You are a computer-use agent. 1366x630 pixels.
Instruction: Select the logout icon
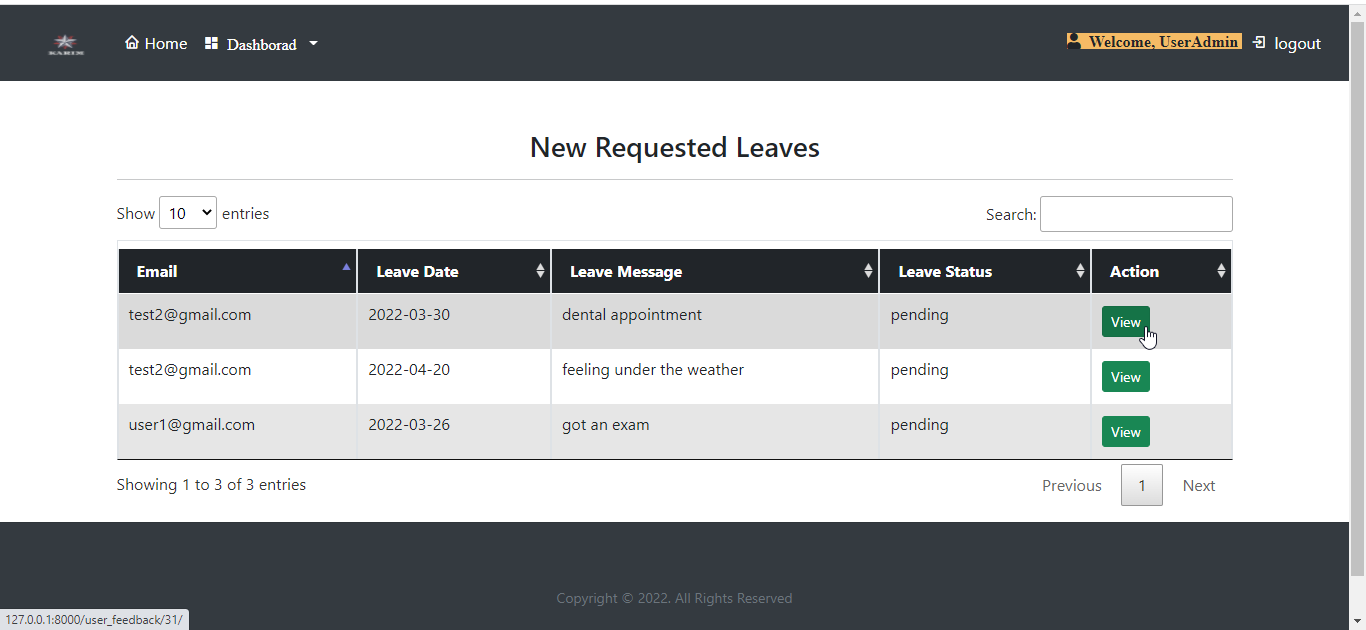click(x=1258, y=42)
